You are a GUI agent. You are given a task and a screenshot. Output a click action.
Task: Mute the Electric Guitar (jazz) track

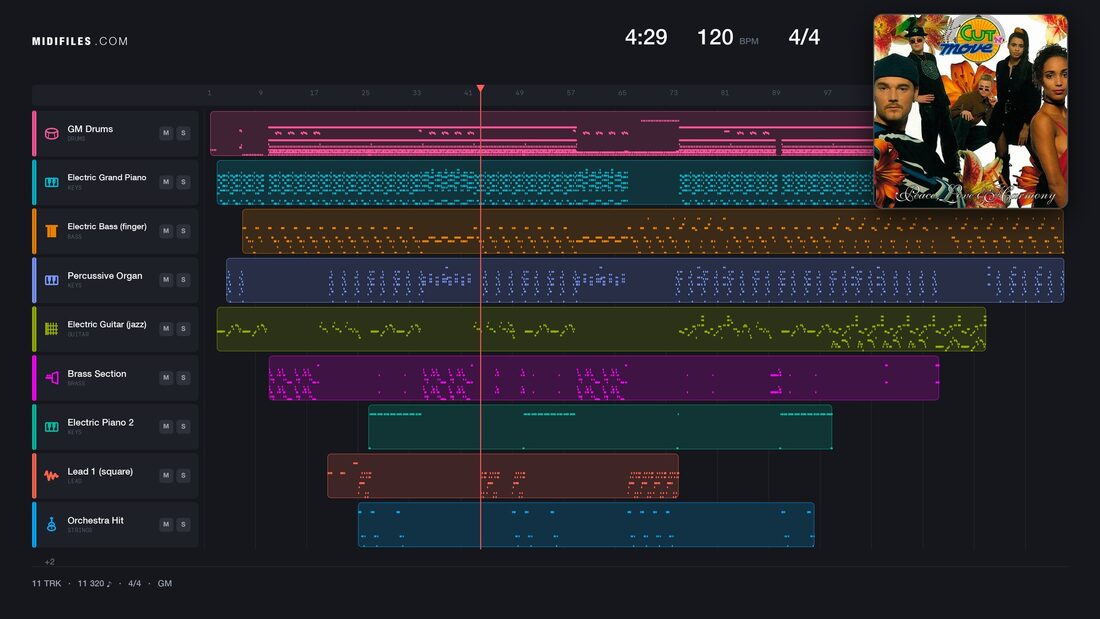[166, 328]
